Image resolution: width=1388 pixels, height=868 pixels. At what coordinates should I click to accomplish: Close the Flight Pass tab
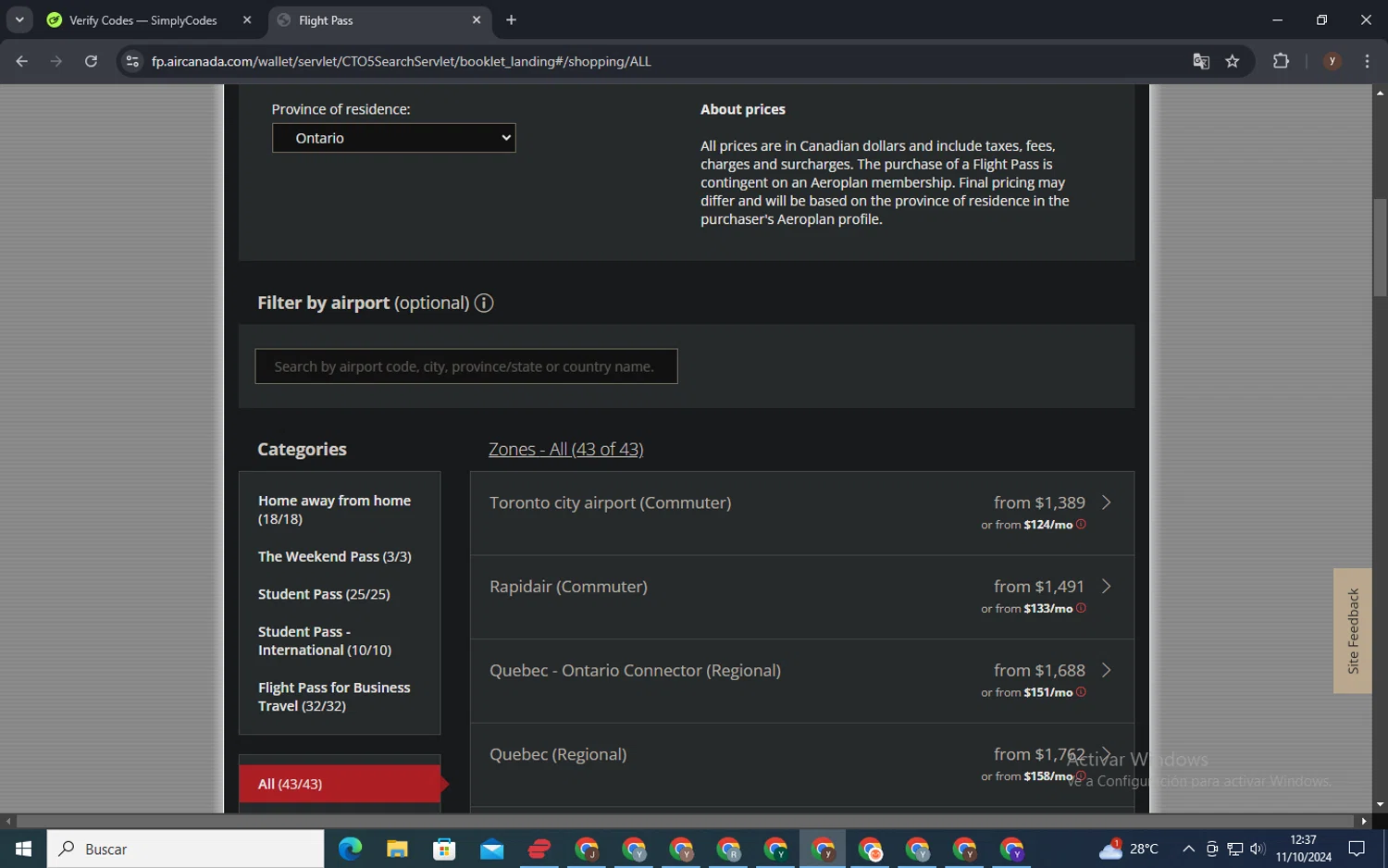click(x=477, y=19)
